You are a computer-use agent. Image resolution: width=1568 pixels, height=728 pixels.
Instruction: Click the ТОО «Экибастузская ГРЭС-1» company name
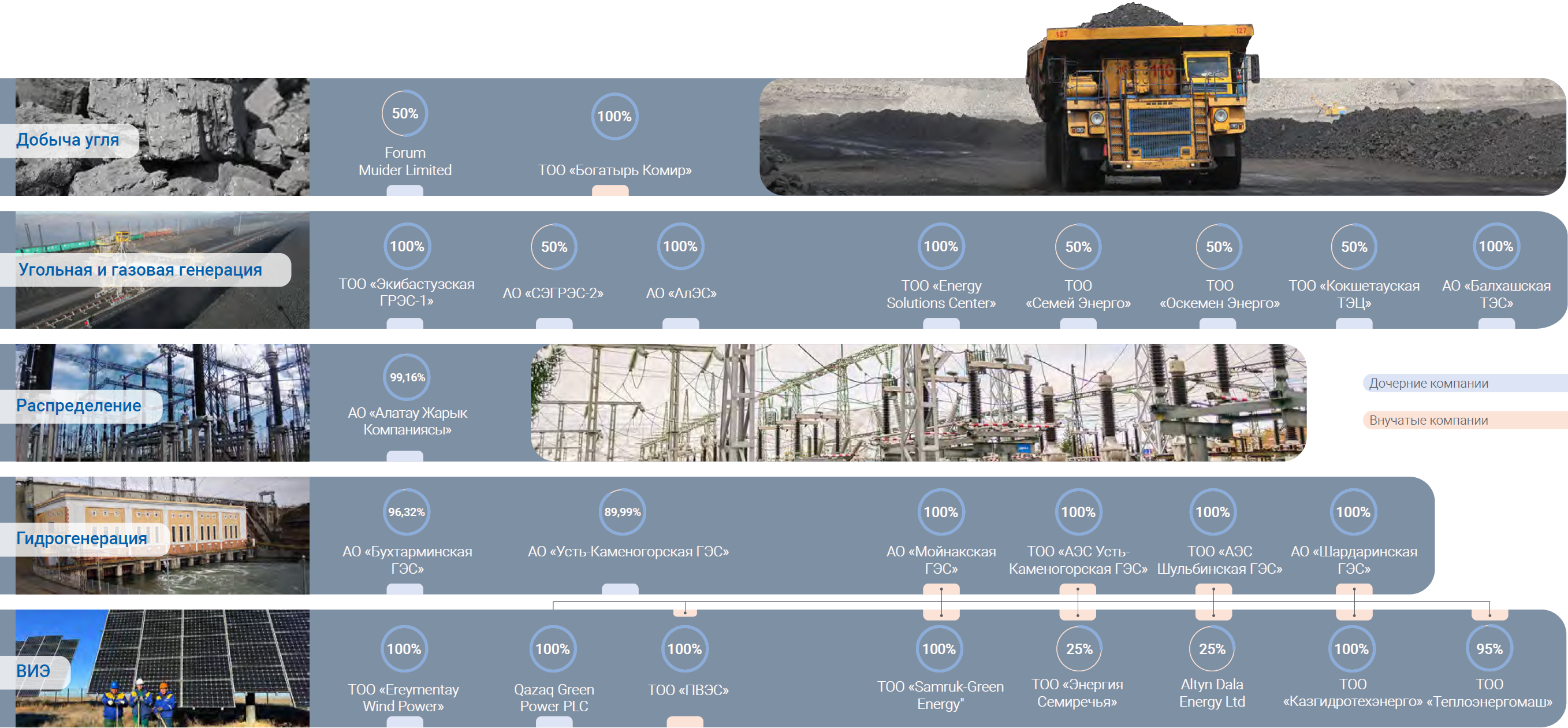[x=407, y=292]
